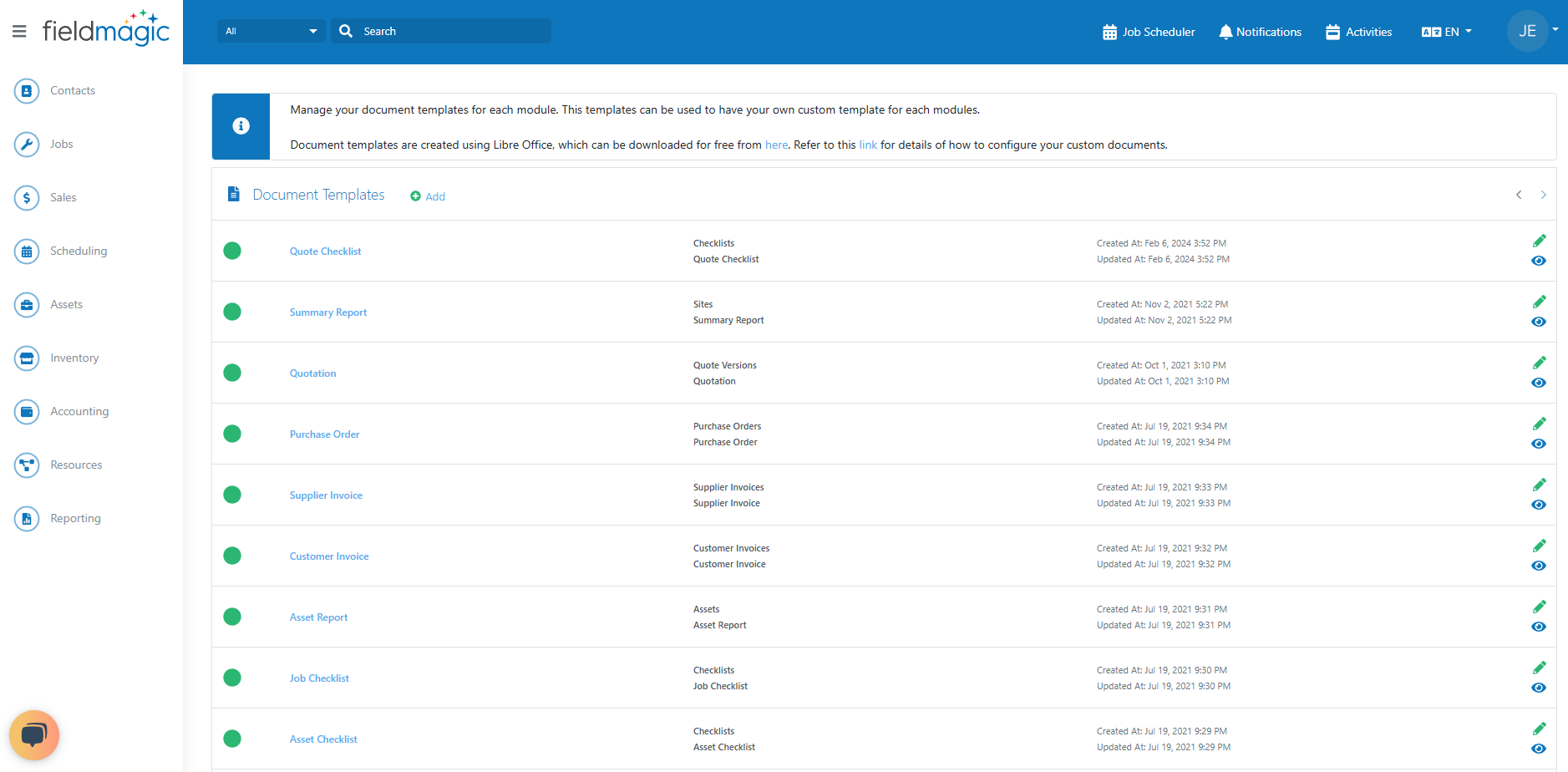Open the Job Checklist template link

point(319,678)
